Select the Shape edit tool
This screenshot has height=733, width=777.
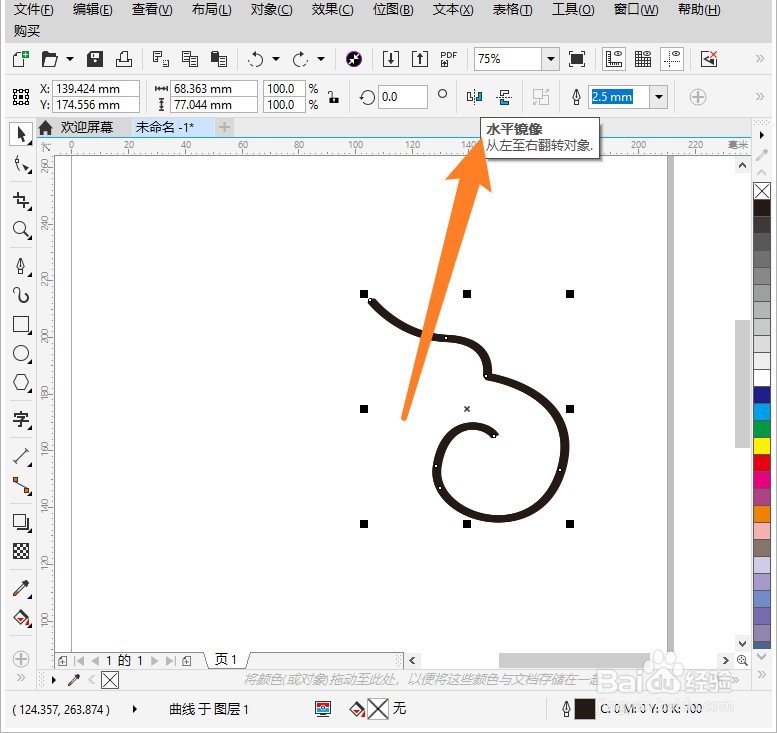point(22,165)
